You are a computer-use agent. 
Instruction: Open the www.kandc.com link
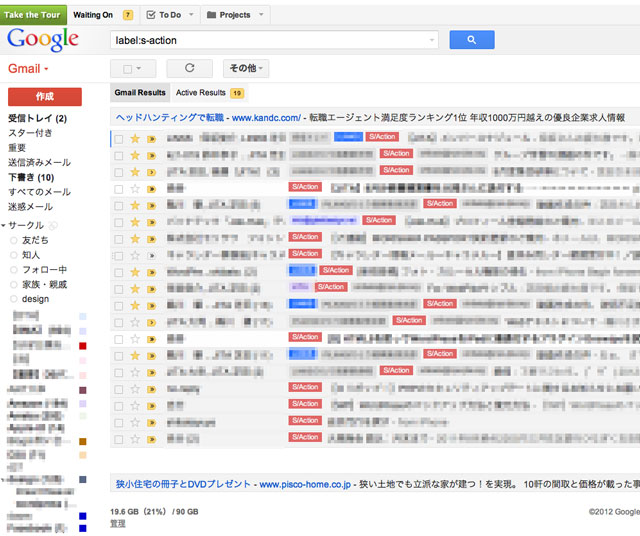coord(266,118)
